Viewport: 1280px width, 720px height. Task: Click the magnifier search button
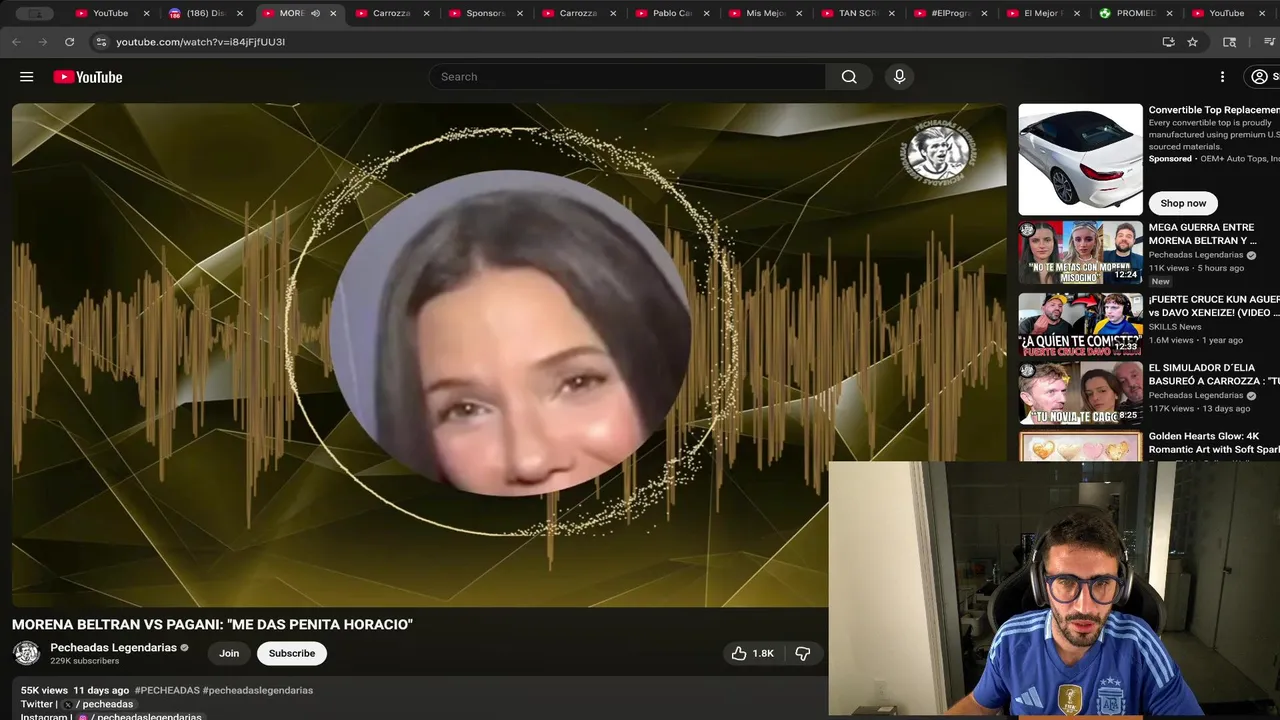pos(849,77)
